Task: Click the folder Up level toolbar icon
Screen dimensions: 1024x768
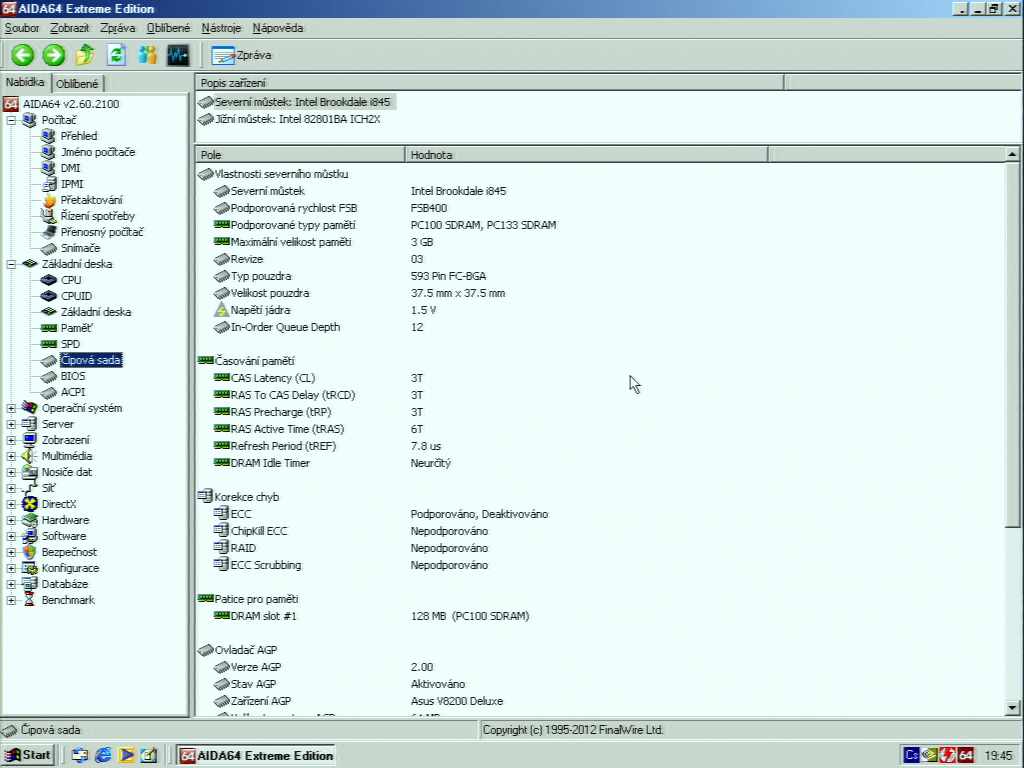Action: coord(85,55)
